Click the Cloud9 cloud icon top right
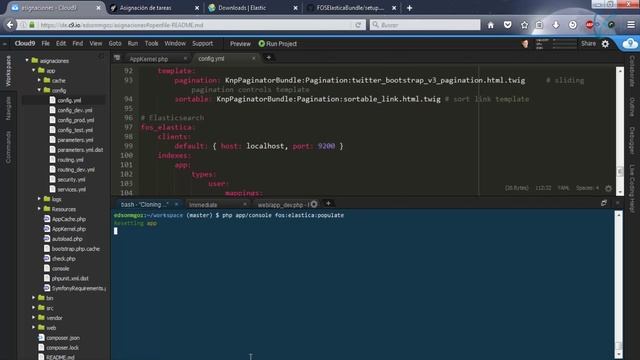 coord(630,43)
